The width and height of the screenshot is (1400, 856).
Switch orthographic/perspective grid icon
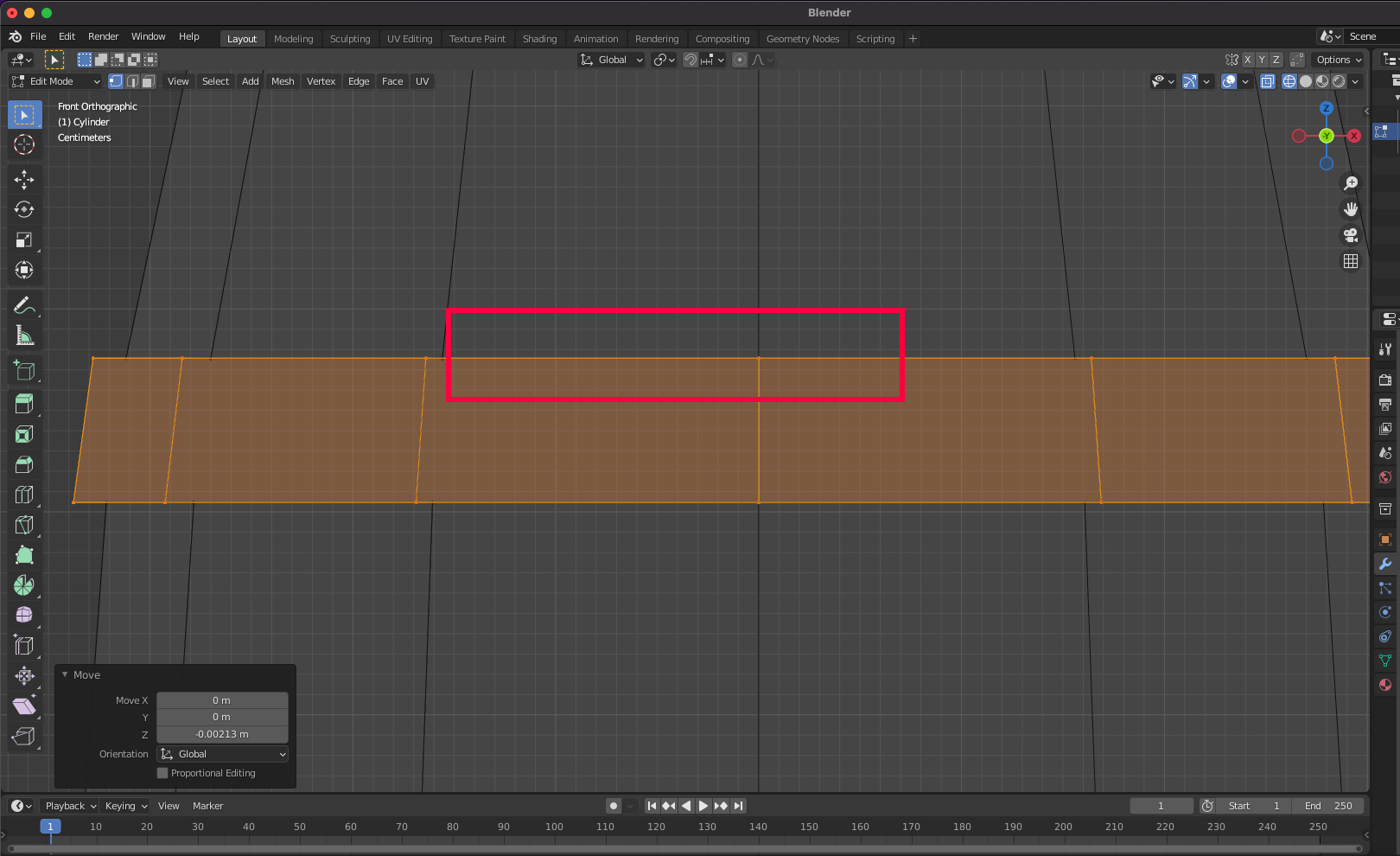pos(1351,261)
